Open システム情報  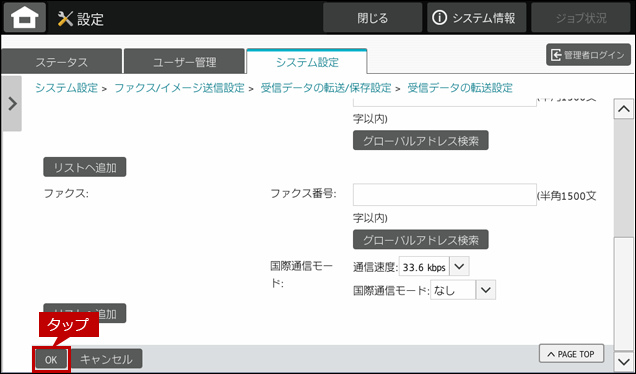point(477,18)
